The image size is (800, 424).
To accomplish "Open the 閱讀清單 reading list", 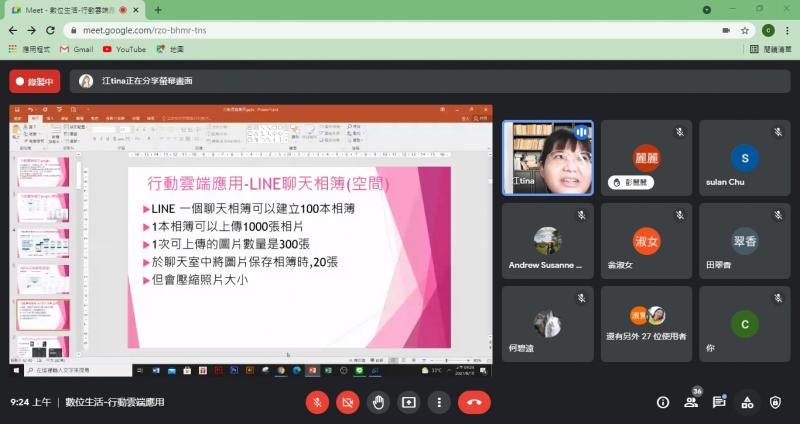I will [771, 49].
